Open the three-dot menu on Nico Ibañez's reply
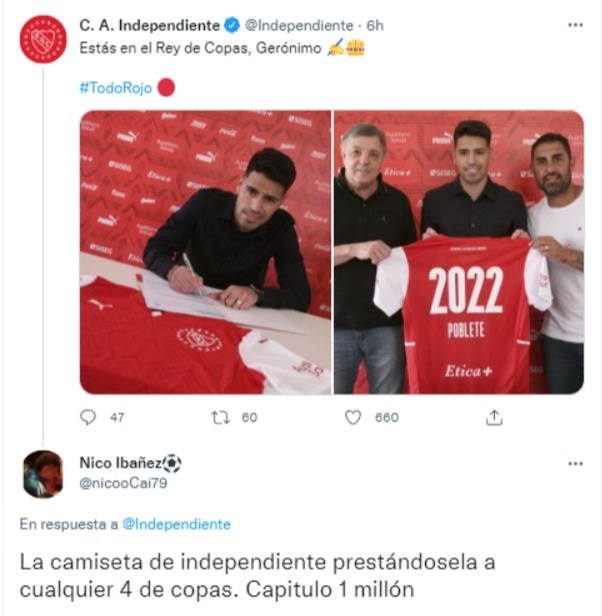This screenshot has height=616, width=602. click(x=575, y=464)
